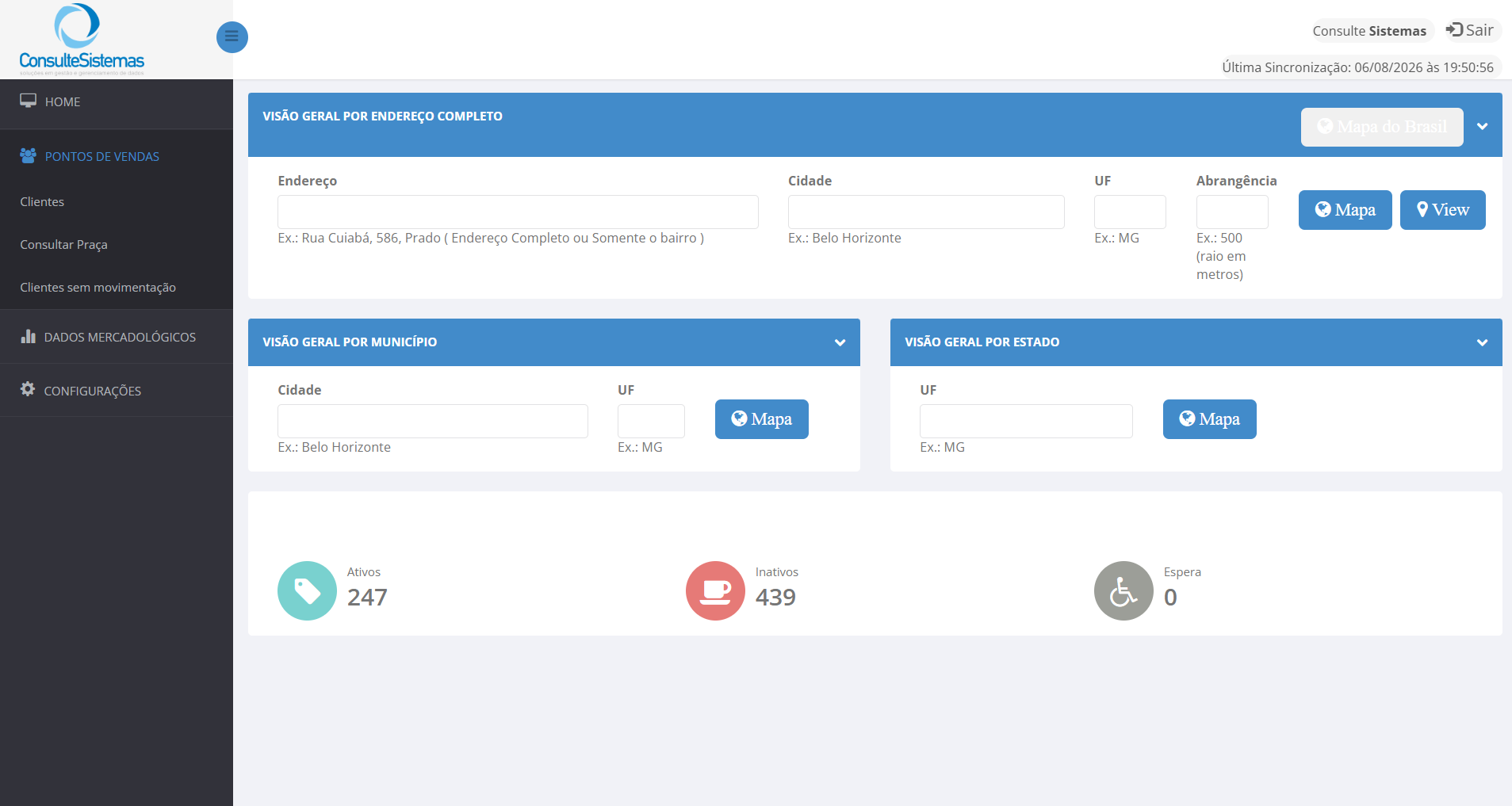
Task: Toggle the sidebar hamburger menu button
Action: [232, 36]
